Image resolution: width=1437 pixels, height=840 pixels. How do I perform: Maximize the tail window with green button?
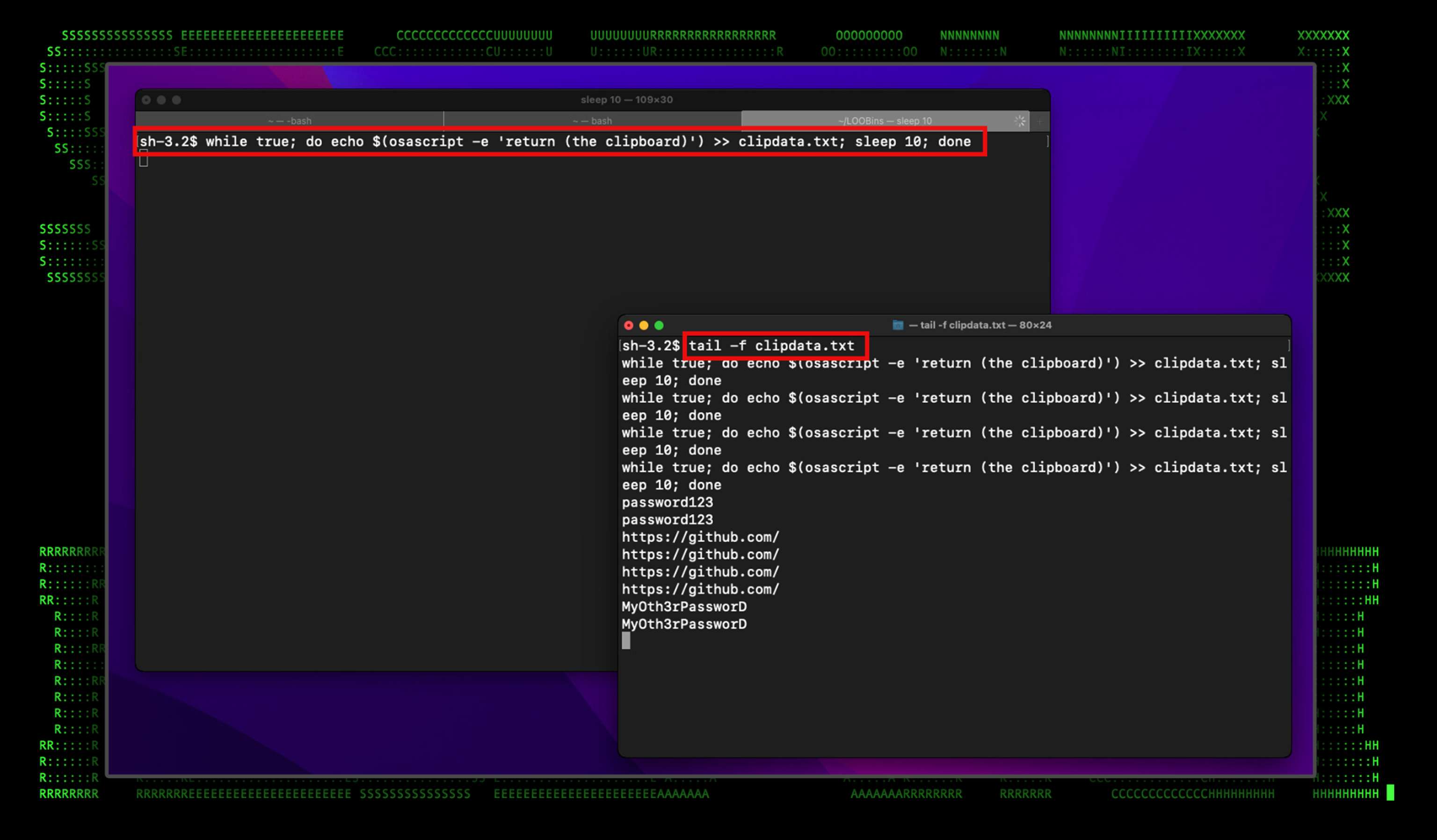click(x=659, y=325)
